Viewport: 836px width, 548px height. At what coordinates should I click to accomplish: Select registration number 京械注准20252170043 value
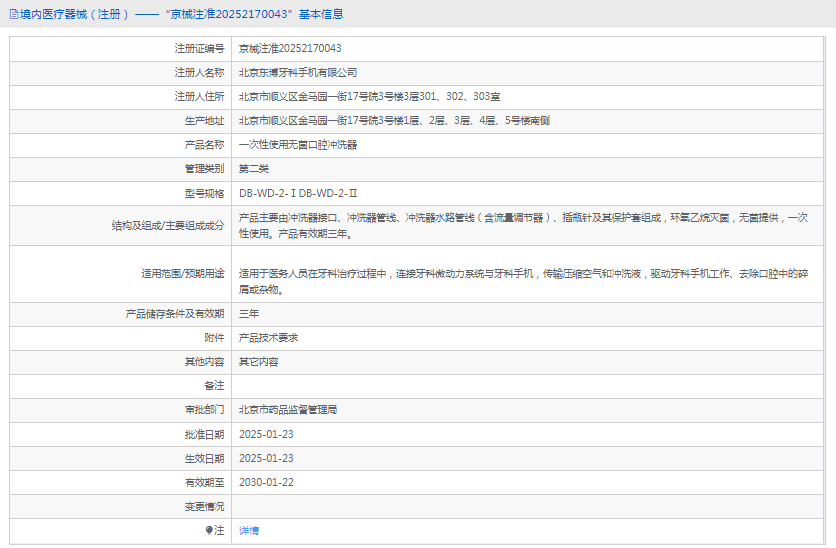coord(290,48)
